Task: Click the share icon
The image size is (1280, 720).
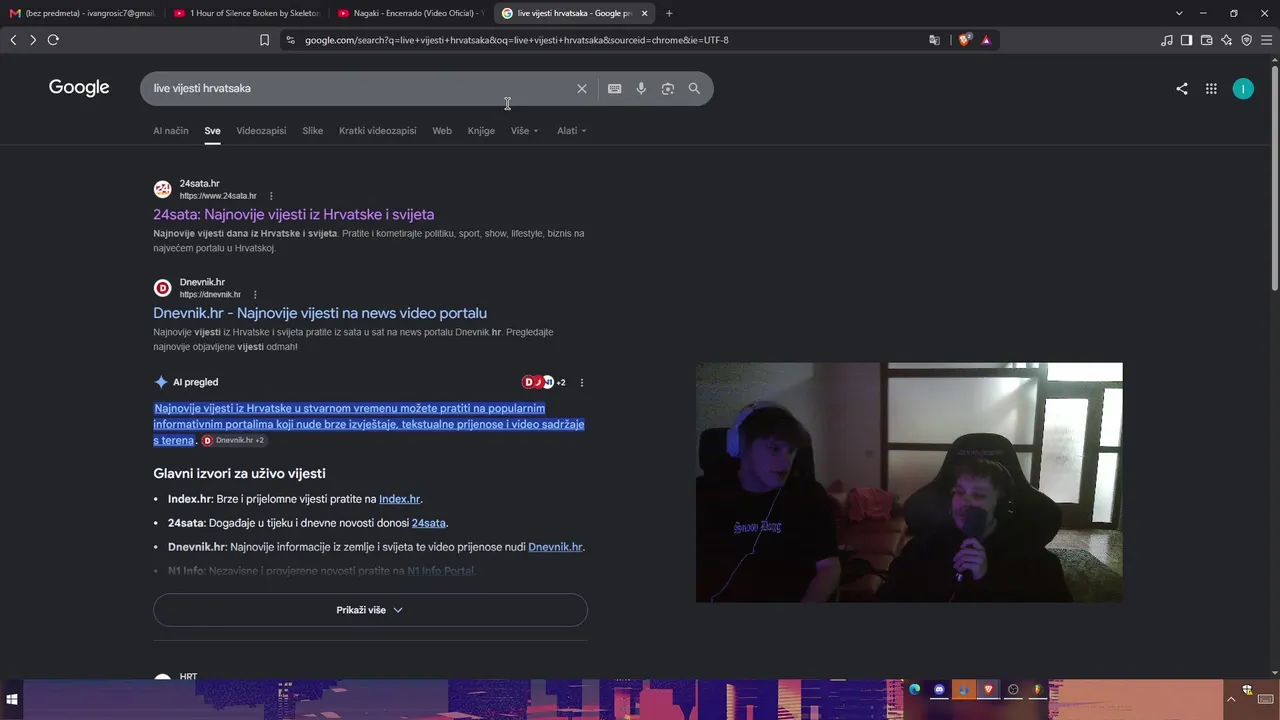Action: pos(1182,88)
